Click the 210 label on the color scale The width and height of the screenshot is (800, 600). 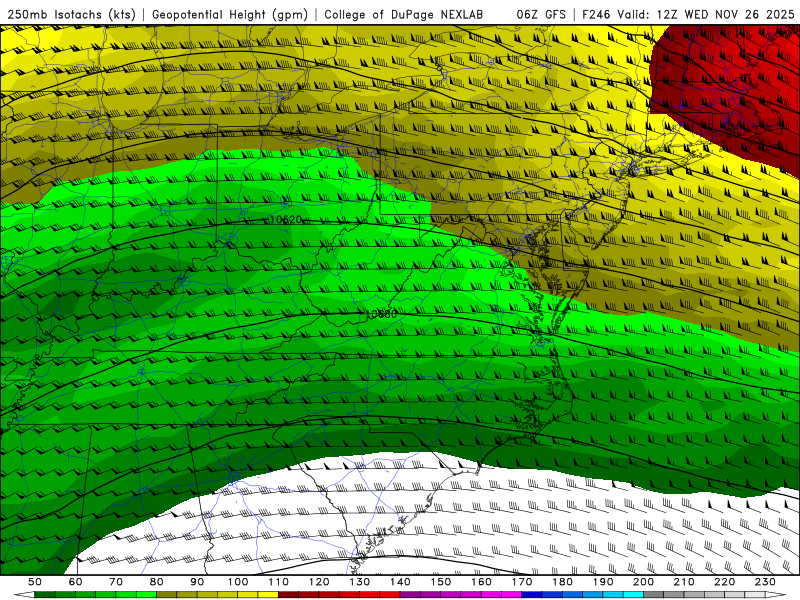click(x=684, y=582)
